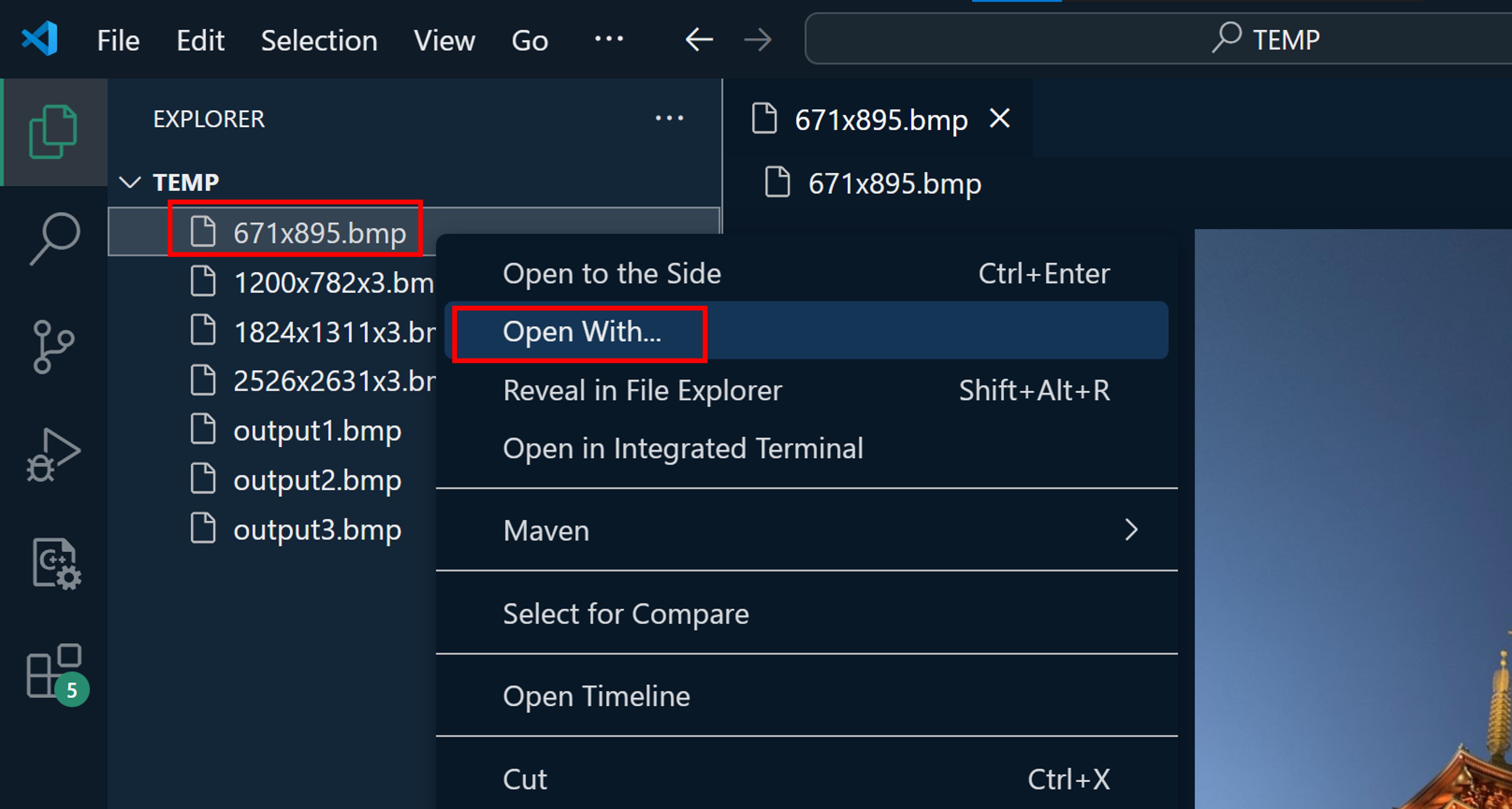Click Open Timeline in the context menu
The height and width of the screenshot is (809, 1512).
click(596, 696)
